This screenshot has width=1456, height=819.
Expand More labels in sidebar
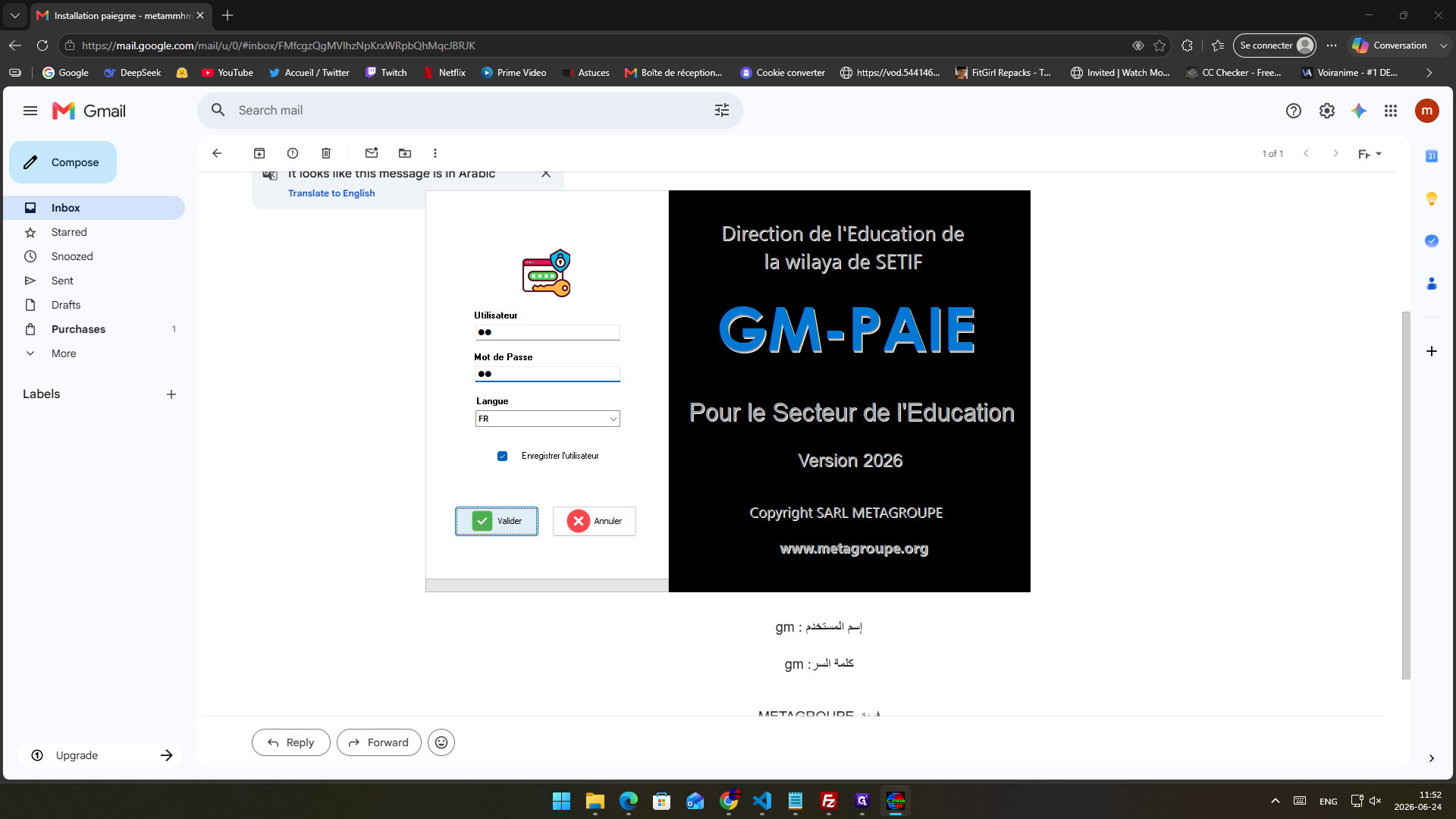click(x=64, y=353)
